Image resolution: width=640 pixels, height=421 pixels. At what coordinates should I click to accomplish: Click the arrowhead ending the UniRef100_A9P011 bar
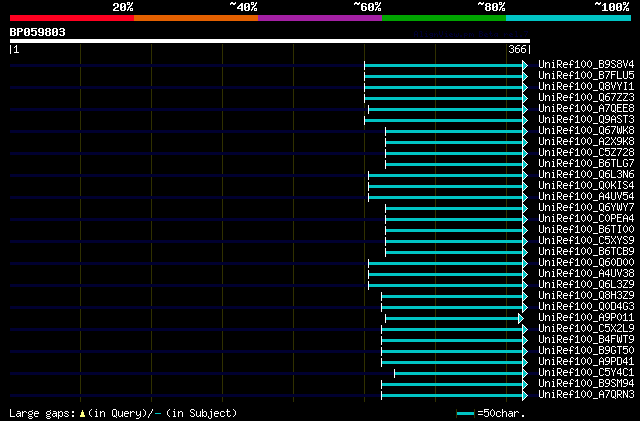tap(521, 319)
